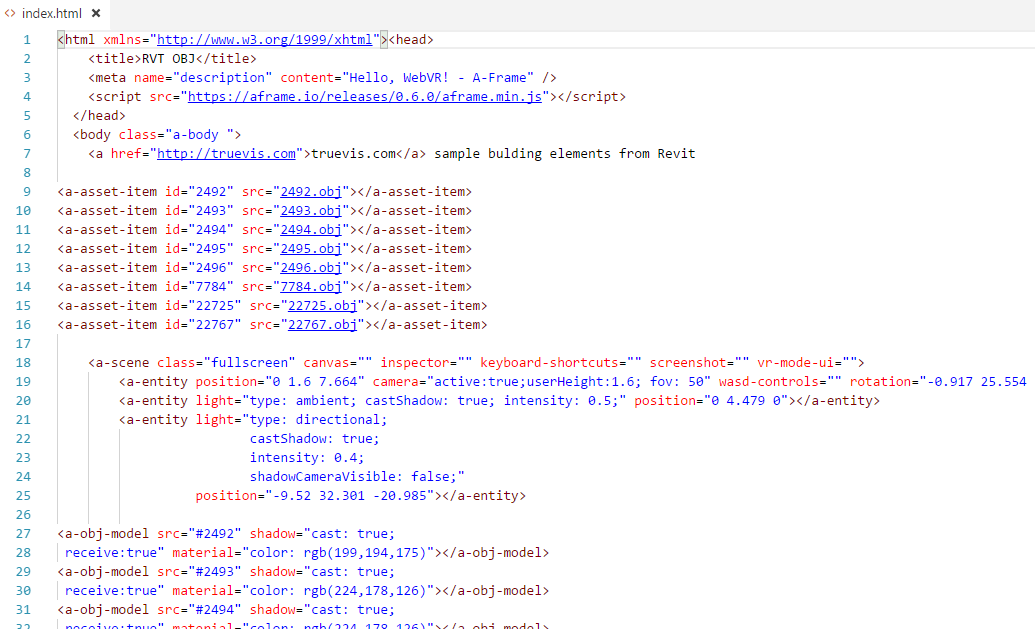Click the HTML file icon on index.html tab

coord(10,13)
